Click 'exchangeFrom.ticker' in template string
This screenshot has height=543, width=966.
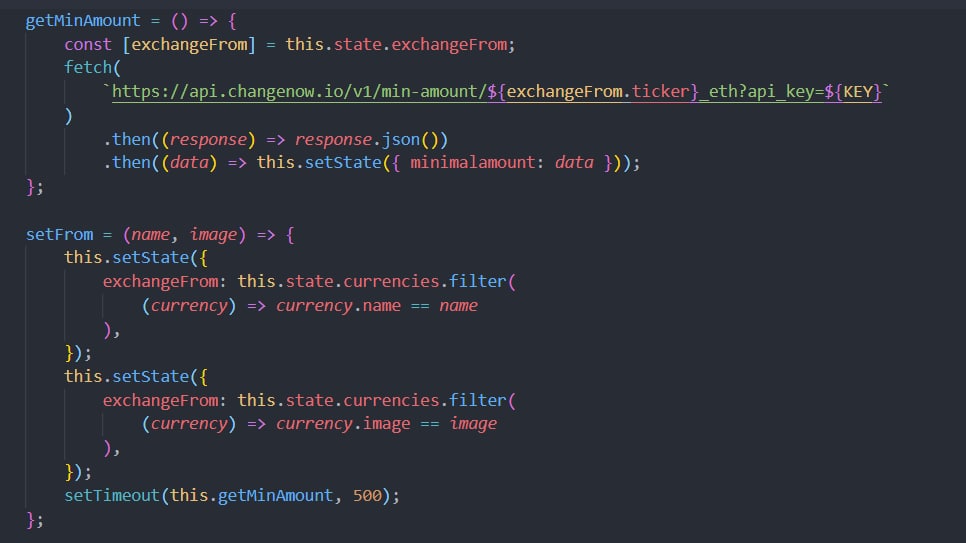(x=598, y=92)
